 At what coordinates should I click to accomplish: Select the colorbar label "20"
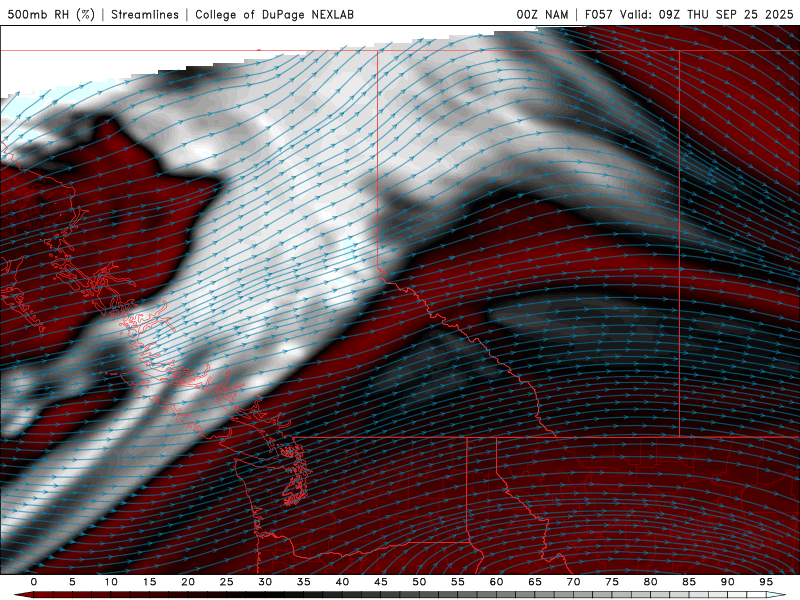coord(188,582)
